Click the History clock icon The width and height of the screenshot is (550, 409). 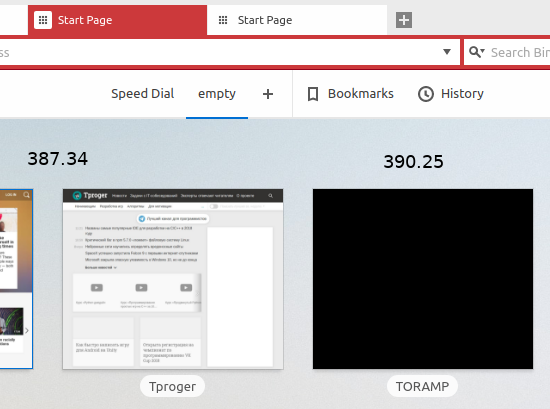click(425, 94)
